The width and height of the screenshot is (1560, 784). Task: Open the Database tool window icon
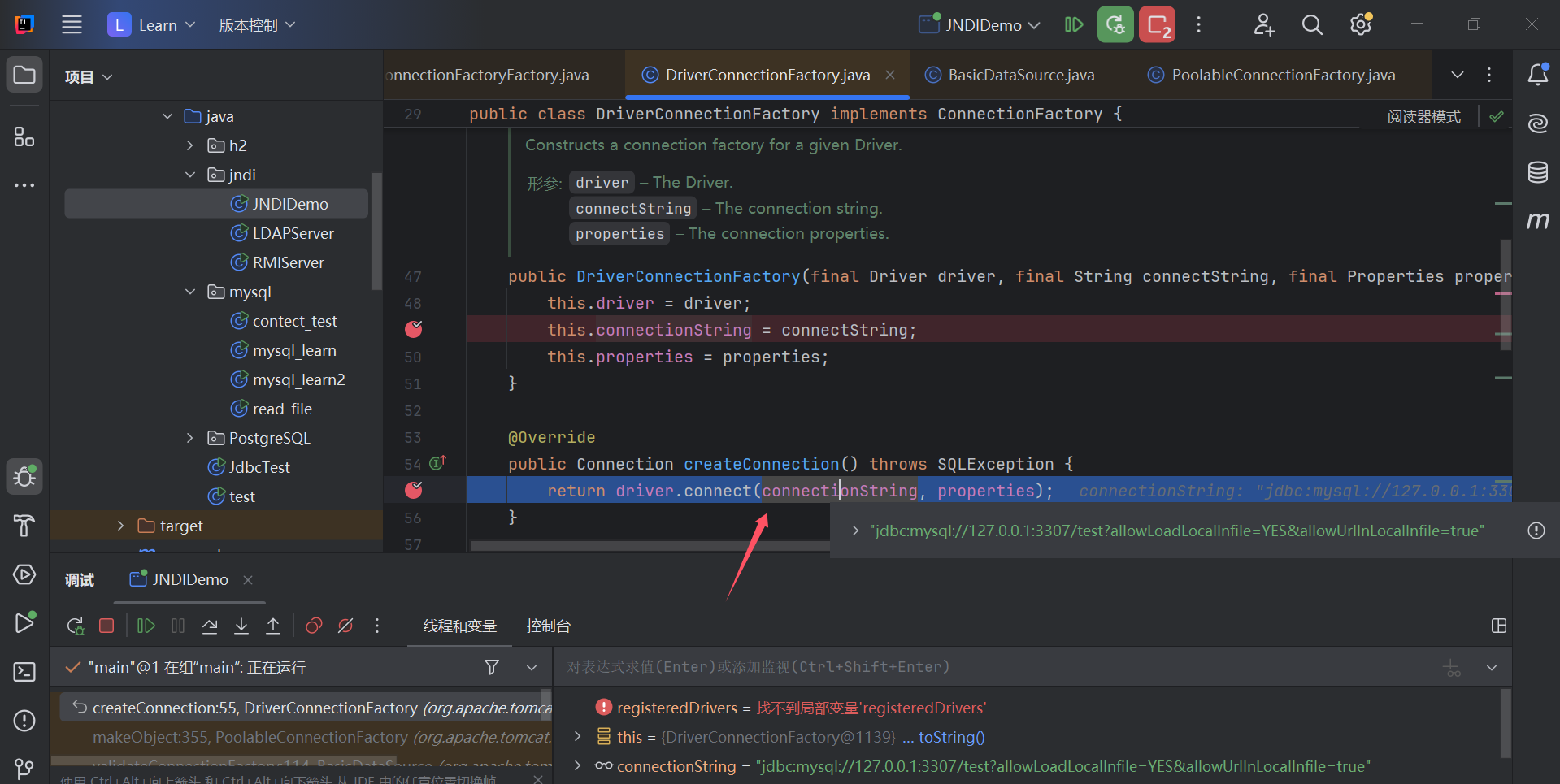click(1537, 172)
